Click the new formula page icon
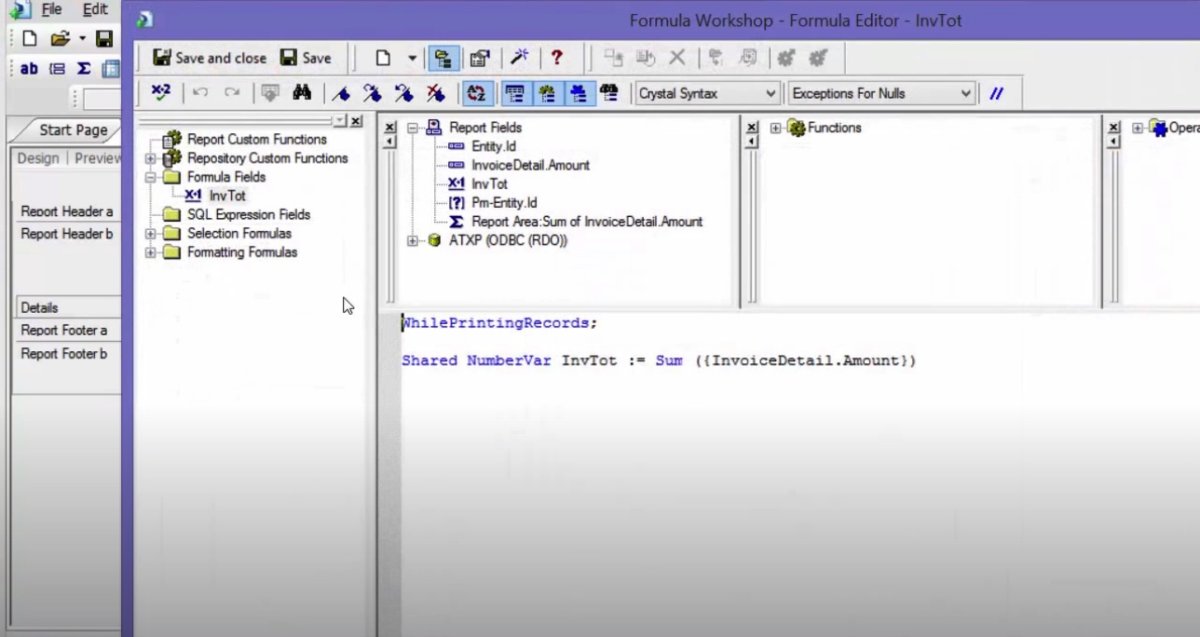The image size is (1200, 637). point(382,58)
